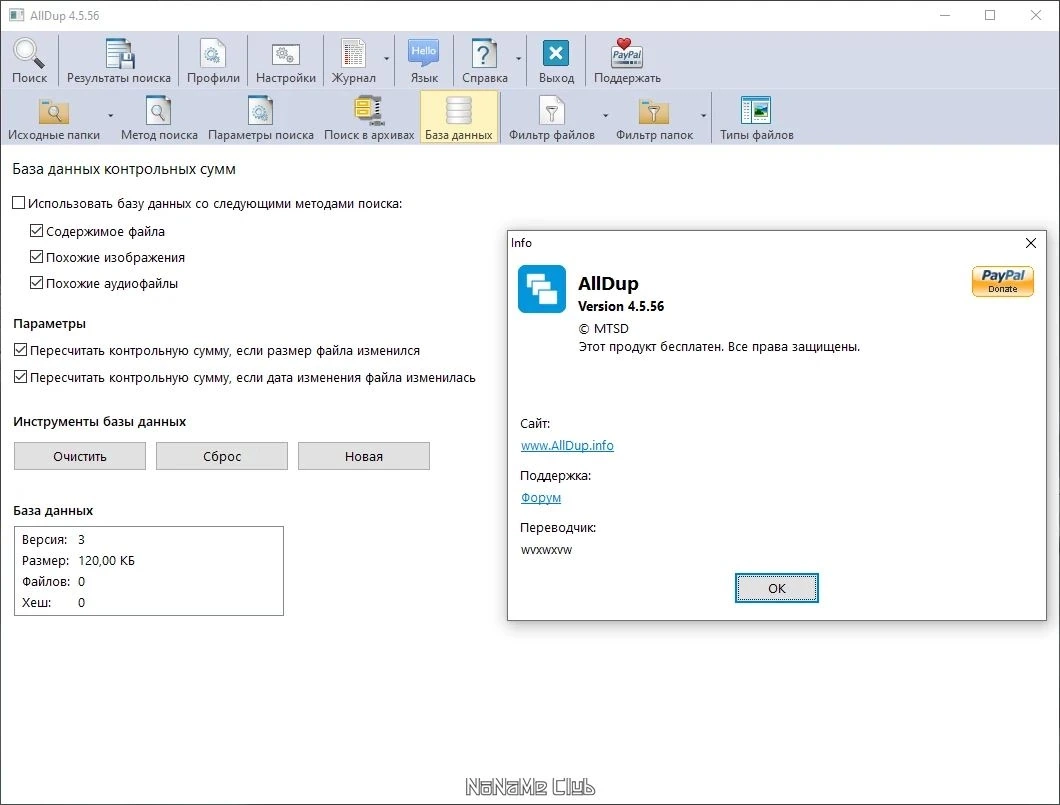
Task: Toggle recalculate checksum if file size changed
Action: tap(20, 350)
